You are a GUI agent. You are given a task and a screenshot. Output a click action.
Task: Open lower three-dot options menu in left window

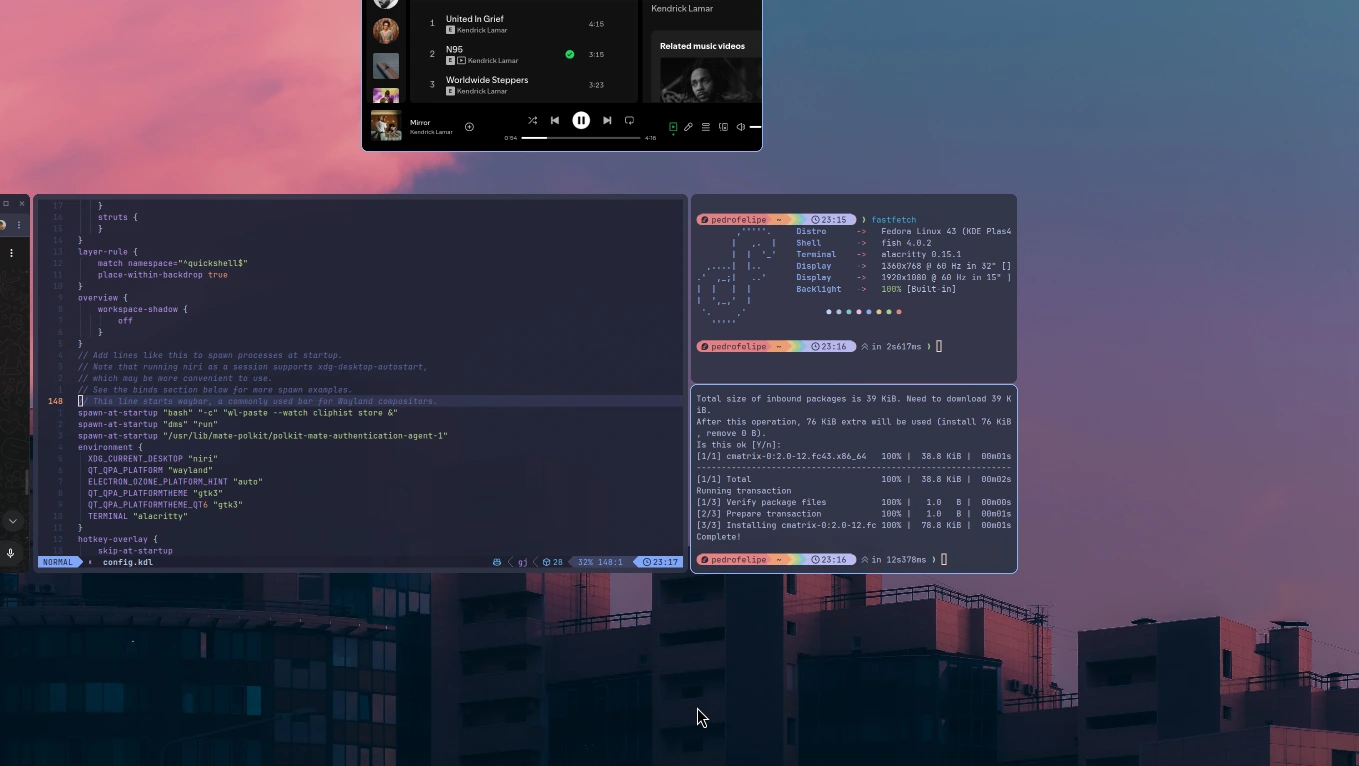tap(12, 253)
